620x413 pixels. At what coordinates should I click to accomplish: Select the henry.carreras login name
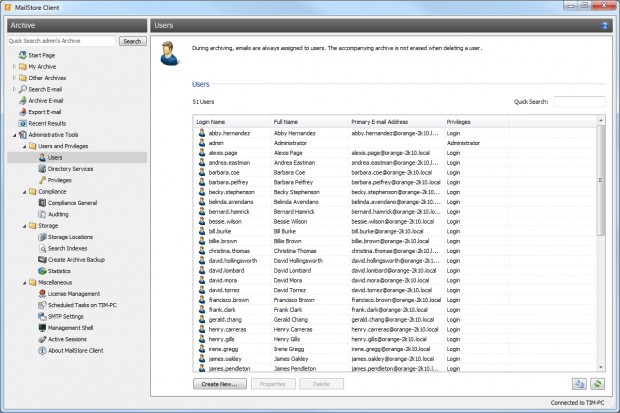[227, 330]
